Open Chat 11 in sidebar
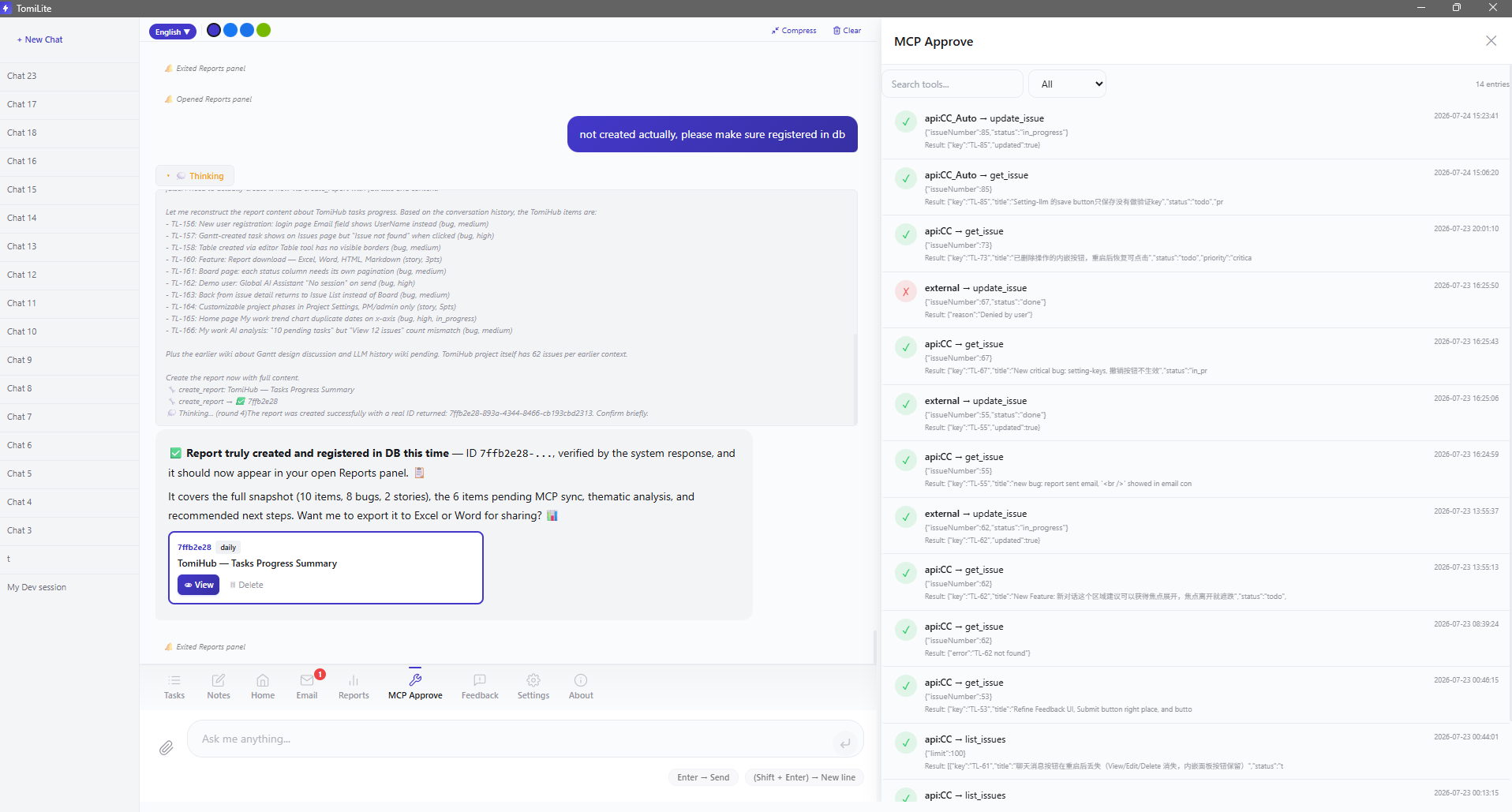Image resolution: width=1512 pixels, height=812 pixels. pyautogui.click(x=69, y=303)
